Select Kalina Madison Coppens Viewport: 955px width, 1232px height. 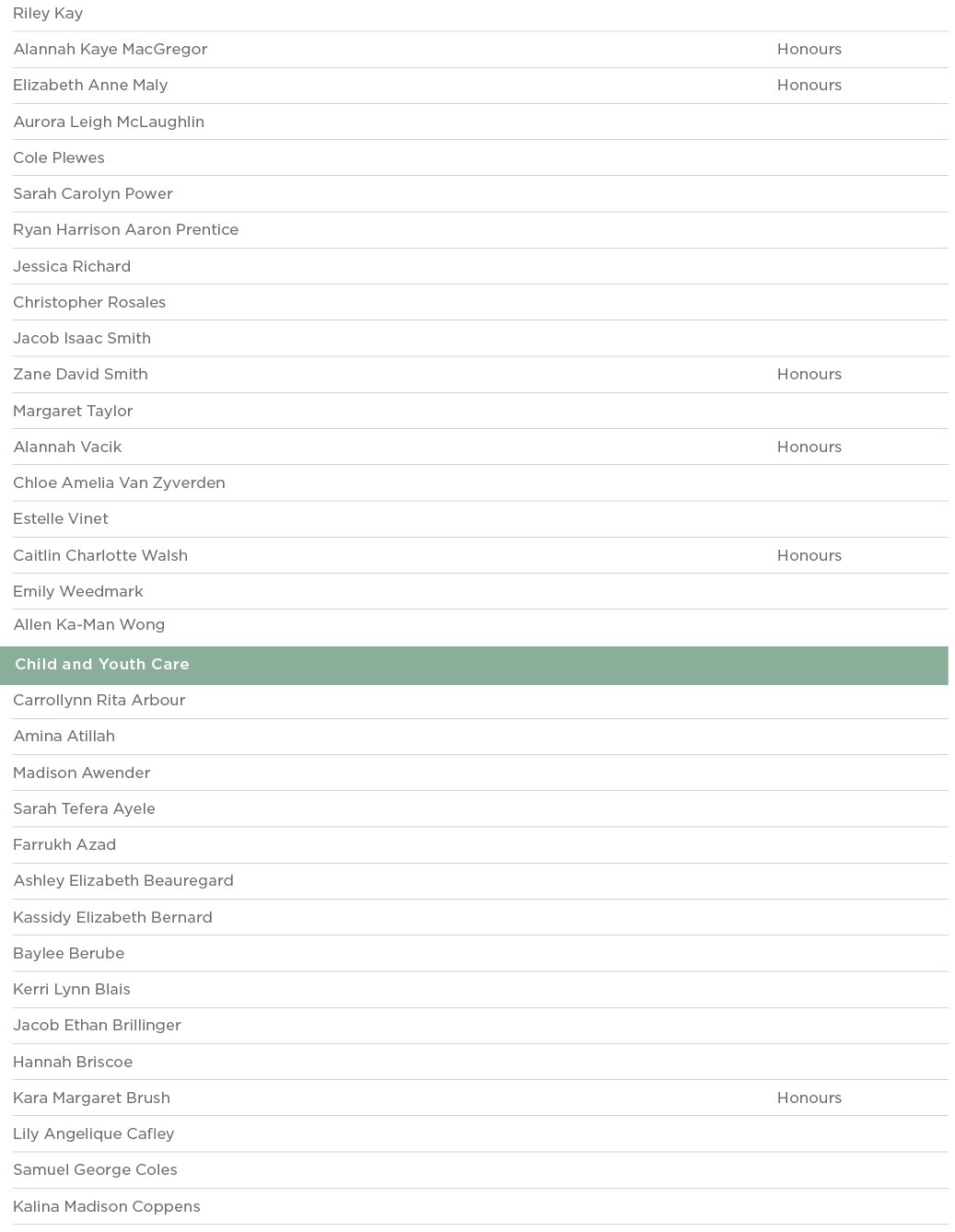click(x=107, y=1206)
